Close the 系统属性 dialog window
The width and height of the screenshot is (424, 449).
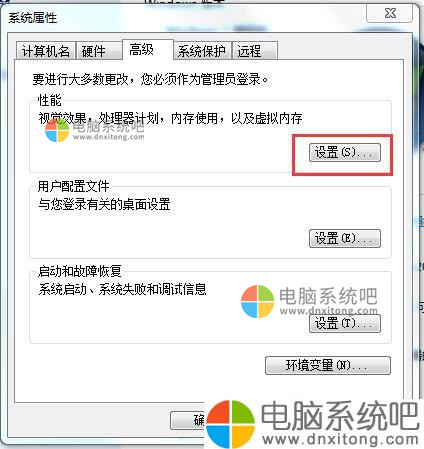pos(389,13)
